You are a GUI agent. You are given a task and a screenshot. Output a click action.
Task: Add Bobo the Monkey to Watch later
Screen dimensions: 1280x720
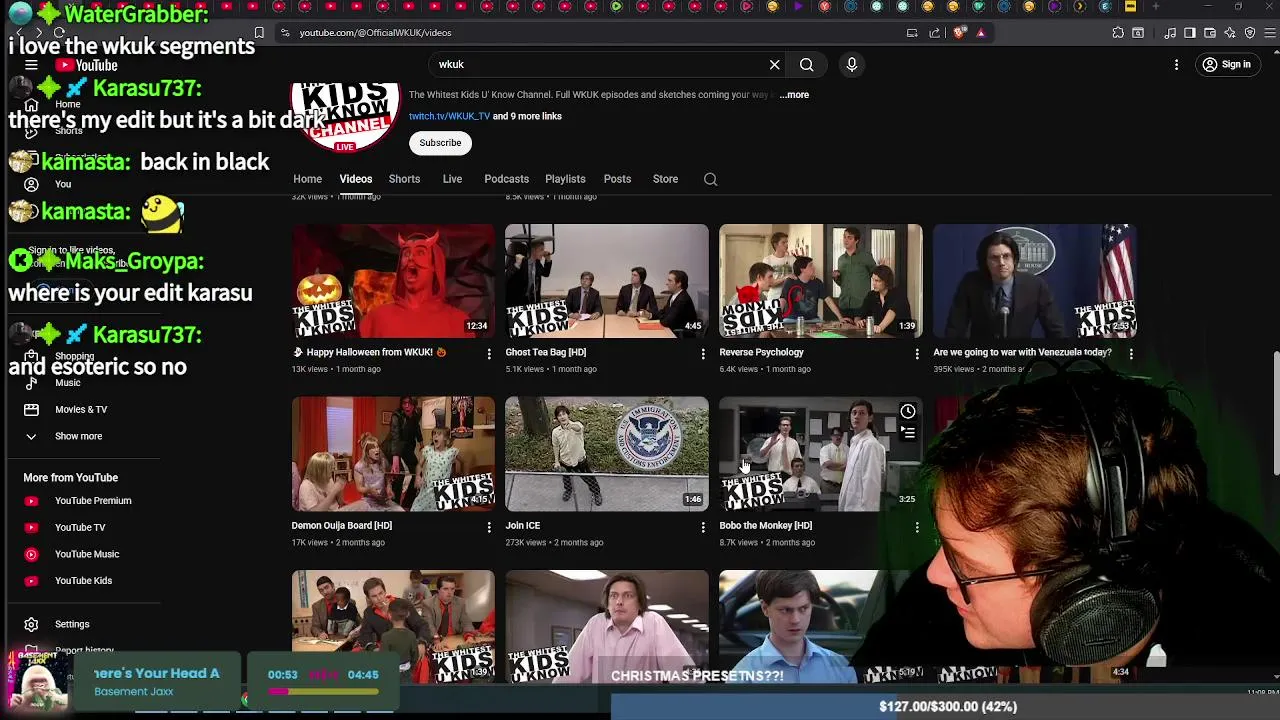tap(907, 411)
